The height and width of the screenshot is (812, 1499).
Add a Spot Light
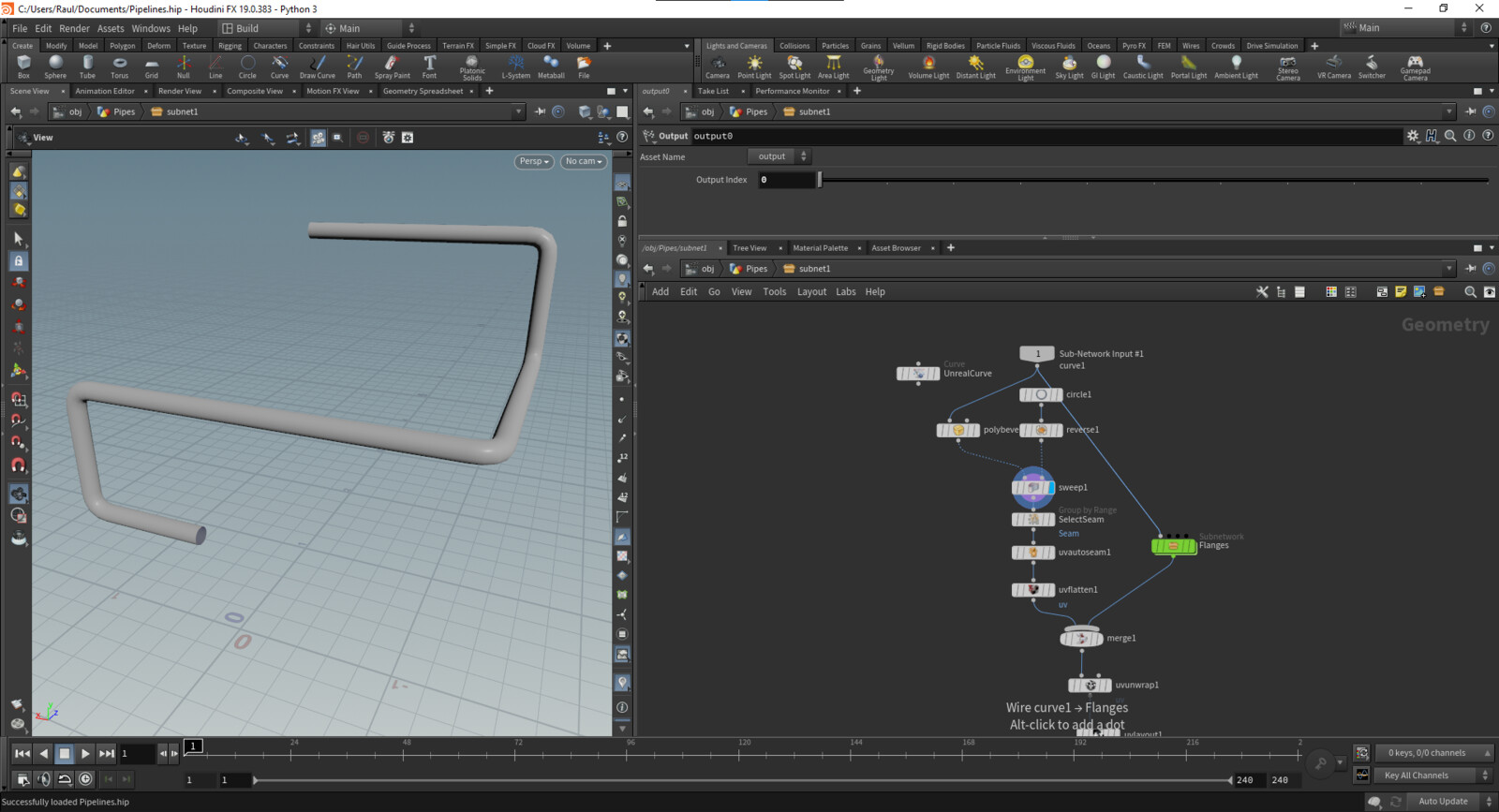(794, 66)
